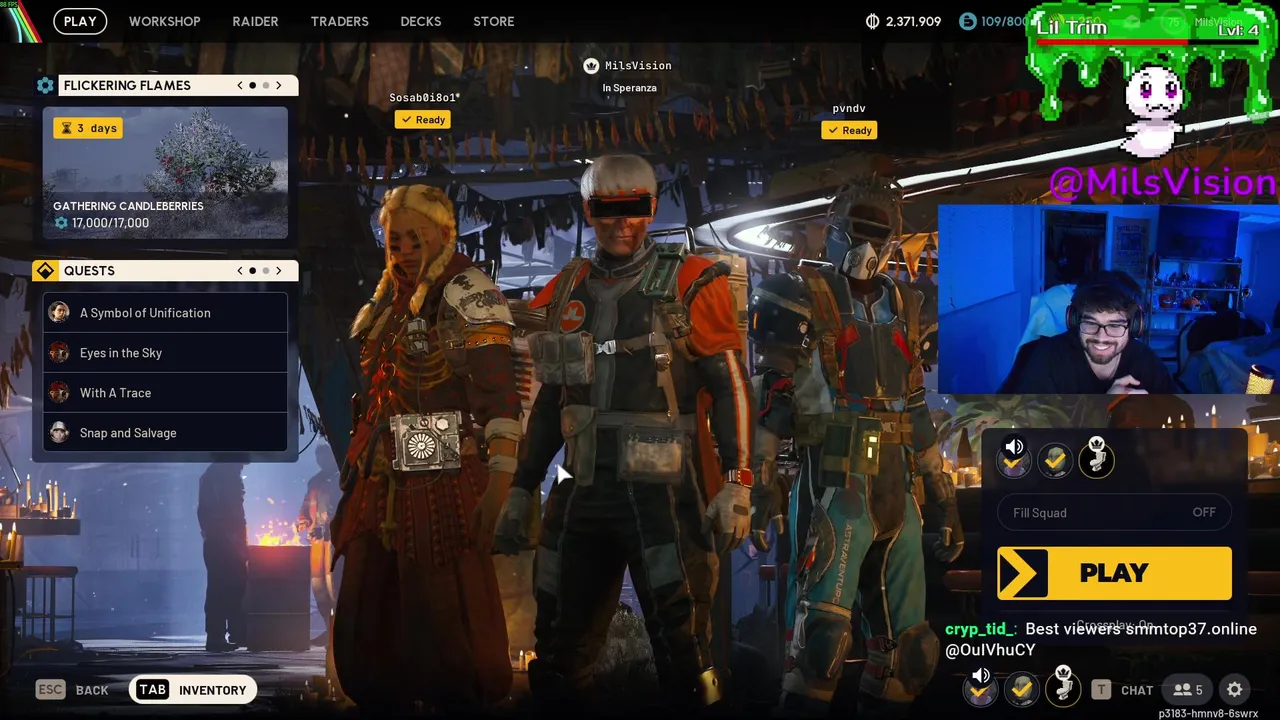
Task: Select first page dot in Quests header
Action: [253, 271]
